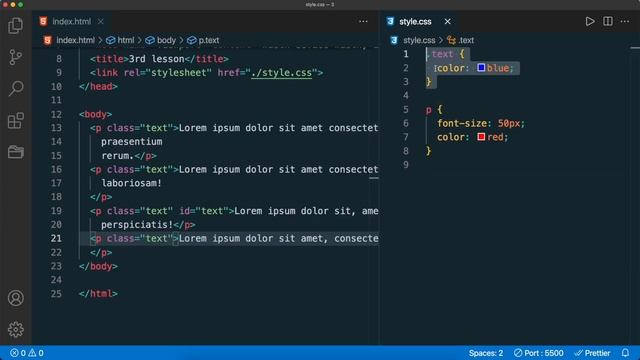Click the closing </body> tag
The image size is (640, 360).
point(98,266)
